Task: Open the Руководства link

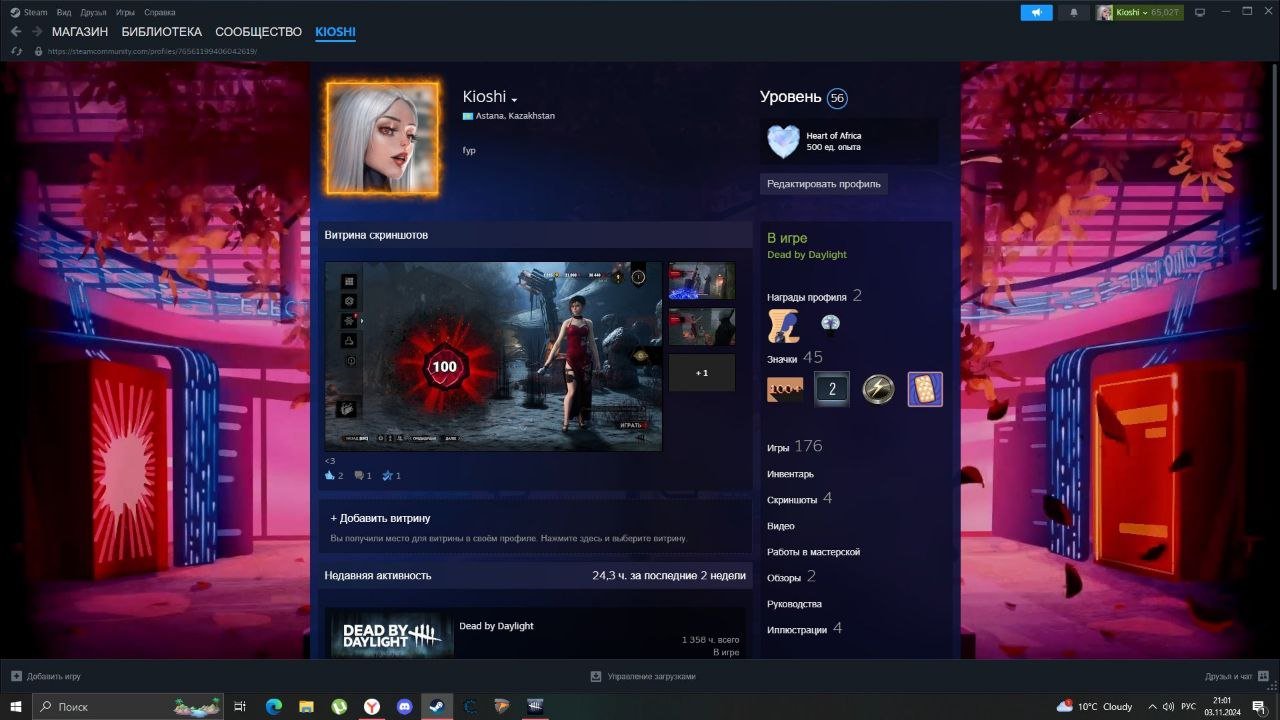Action: click(794, 604)
